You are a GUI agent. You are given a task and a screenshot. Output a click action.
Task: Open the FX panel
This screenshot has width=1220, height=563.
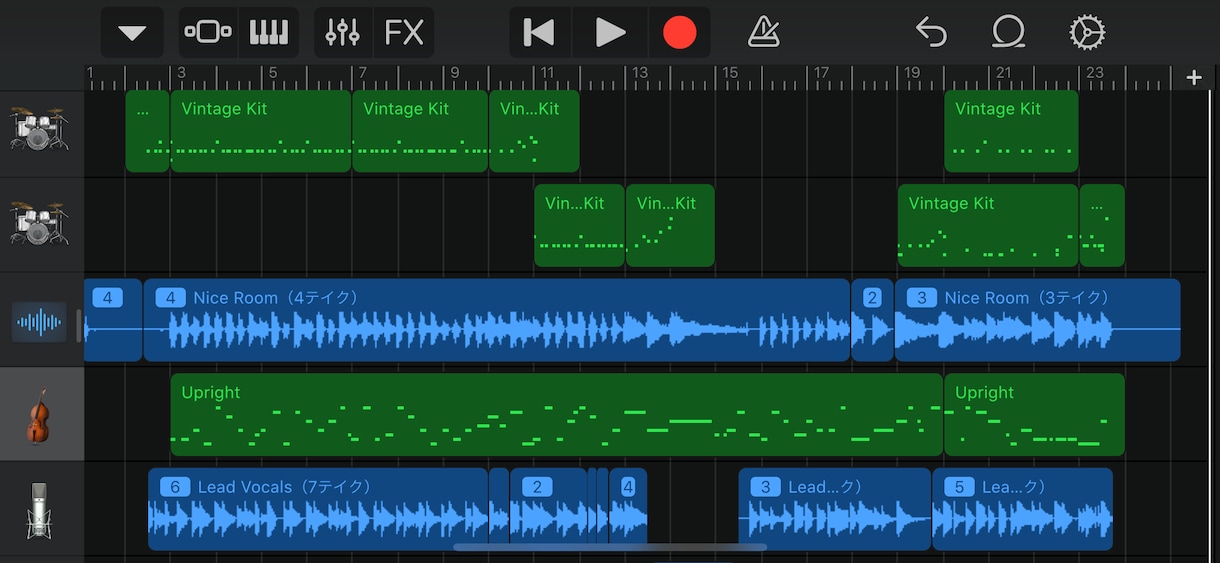click(x=404, y=33)
